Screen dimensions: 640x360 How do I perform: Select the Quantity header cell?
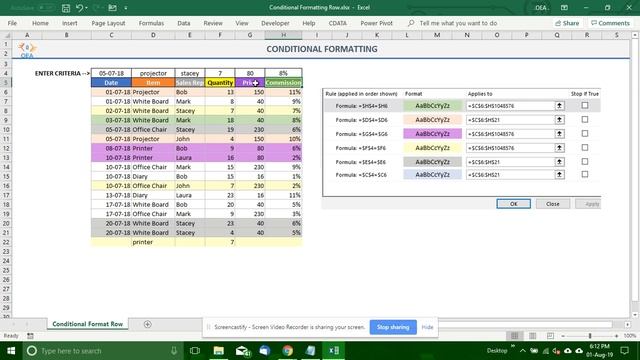[x=220, y=82]
